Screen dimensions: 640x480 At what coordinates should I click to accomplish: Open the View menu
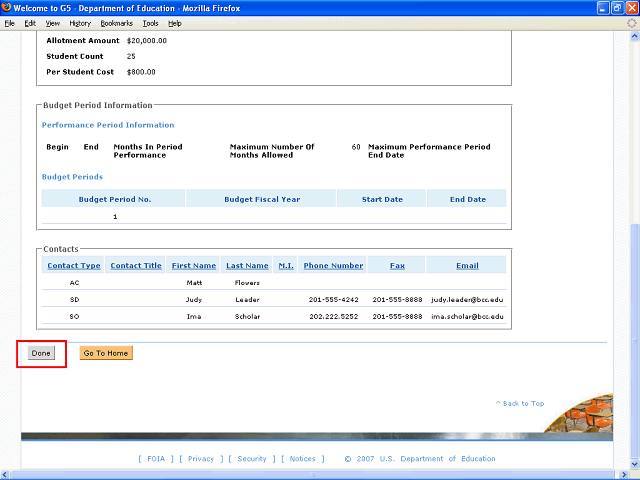tap(53, 23)
